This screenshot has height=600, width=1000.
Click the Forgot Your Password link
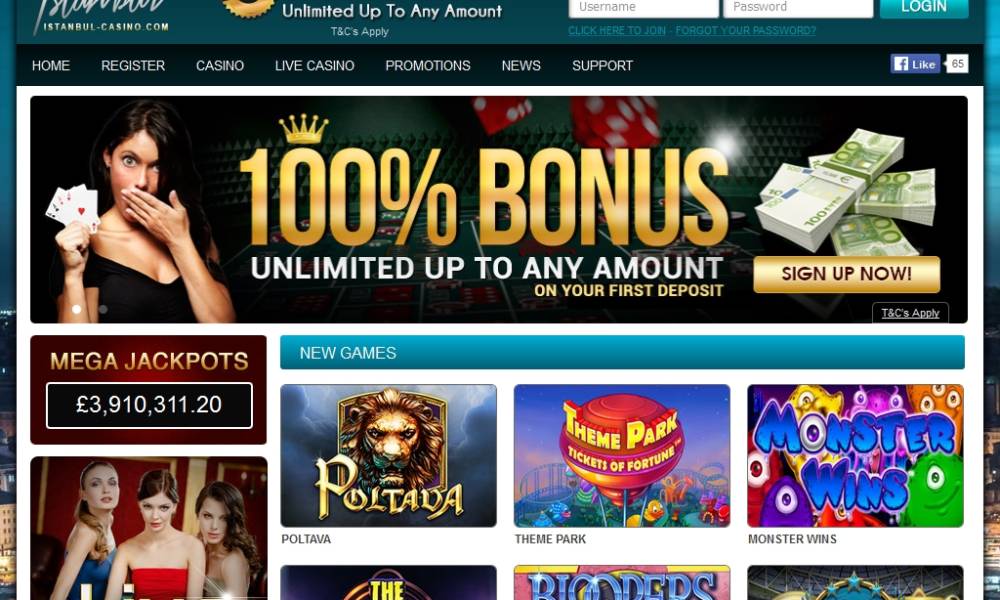click(x=746, y=31)
